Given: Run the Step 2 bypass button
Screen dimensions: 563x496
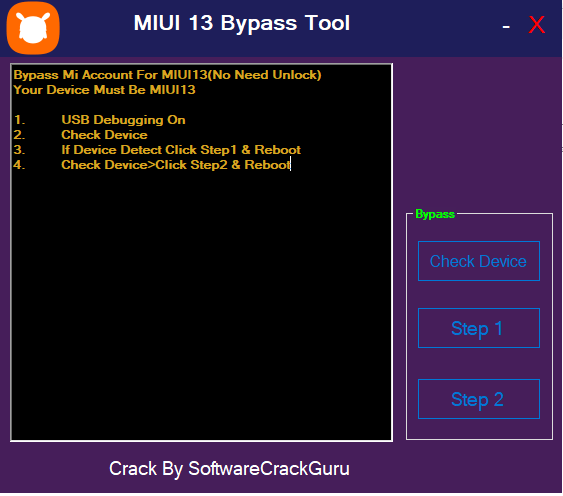Looking at the screenshot, I should coord(479,399).
